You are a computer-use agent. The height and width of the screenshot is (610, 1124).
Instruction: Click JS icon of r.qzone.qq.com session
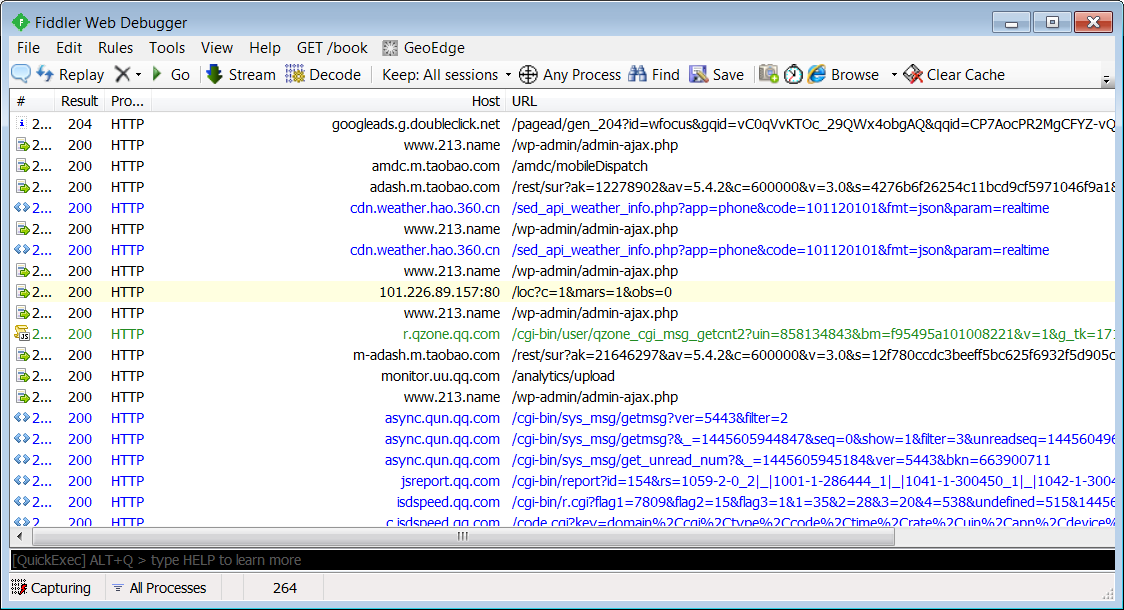(x=22, y=333)
